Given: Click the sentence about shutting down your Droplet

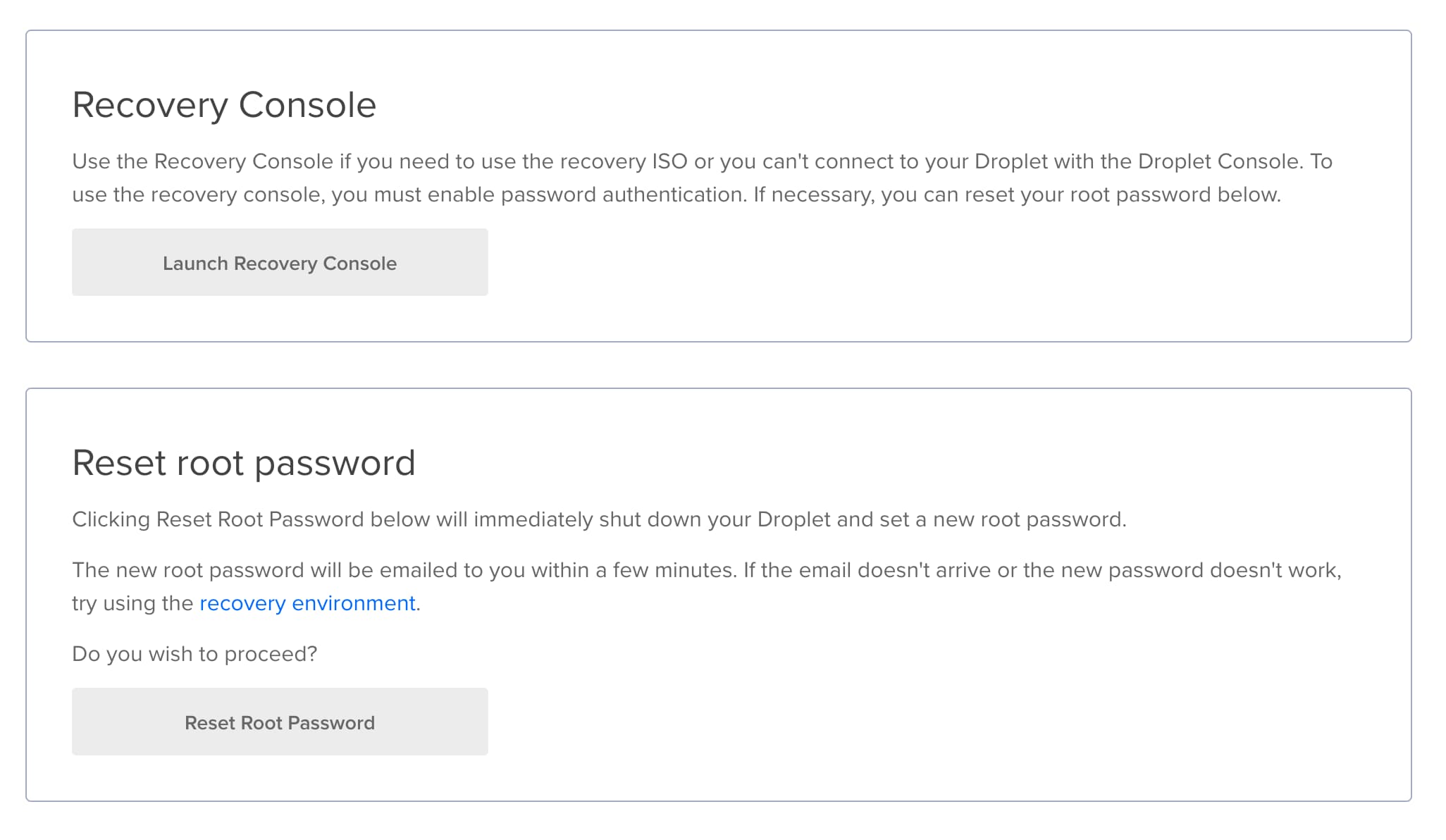Looking at the screenshot, I should pyautogui.click(x=599, y=519).
